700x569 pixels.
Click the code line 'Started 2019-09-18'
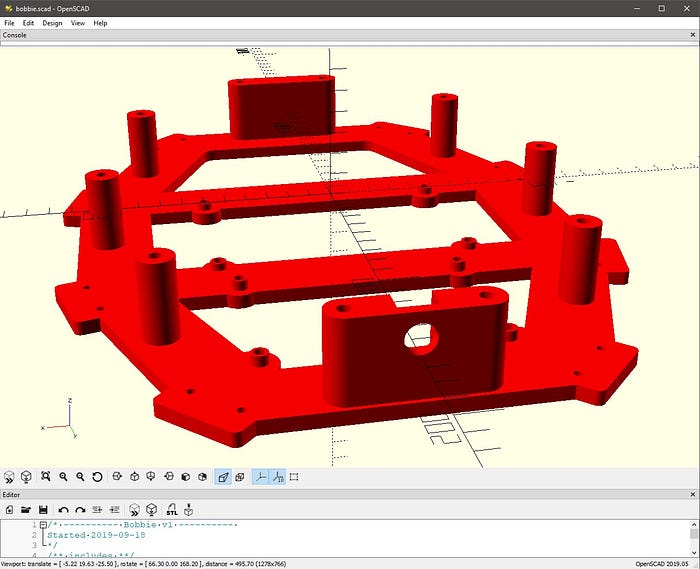pyautogui.click(x=96, y=535)
